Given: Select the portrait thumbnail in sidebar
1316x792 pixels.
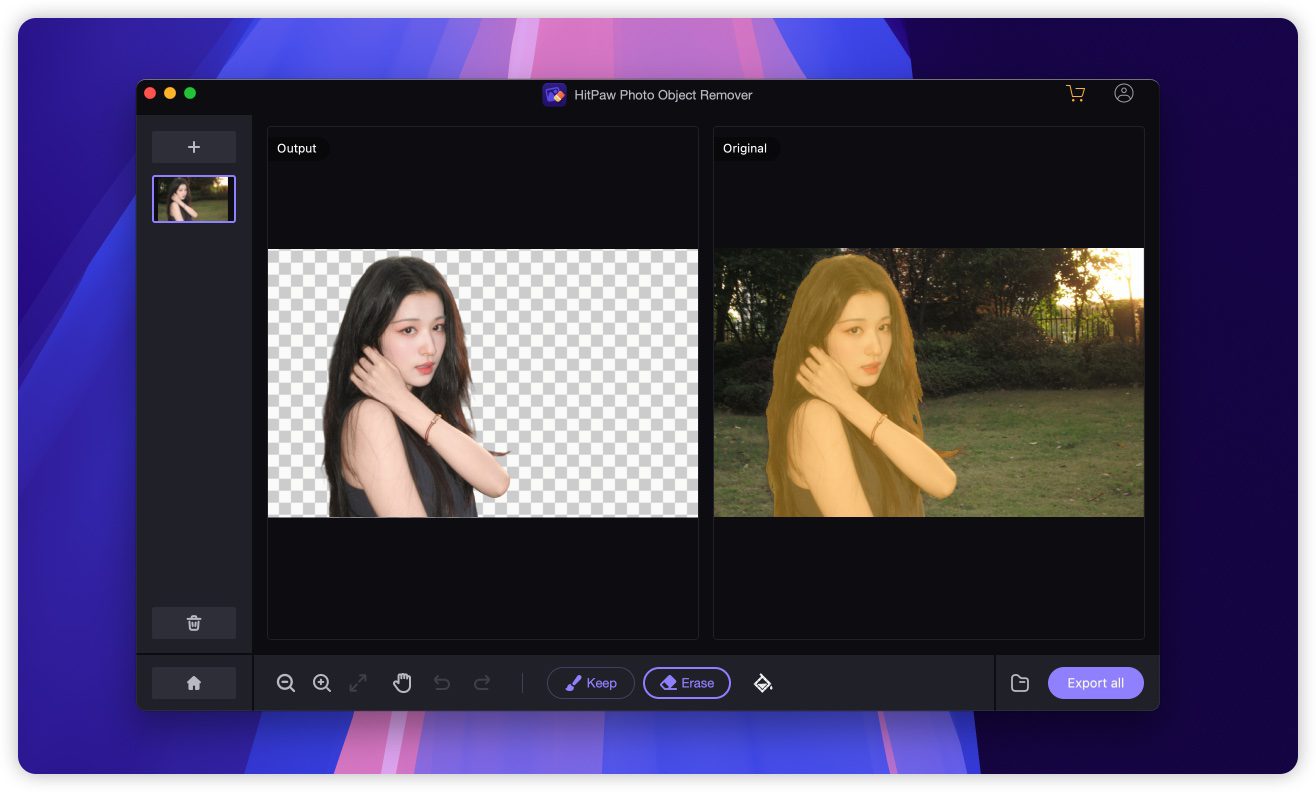Looking at the screenshot, I should point(194,199).
